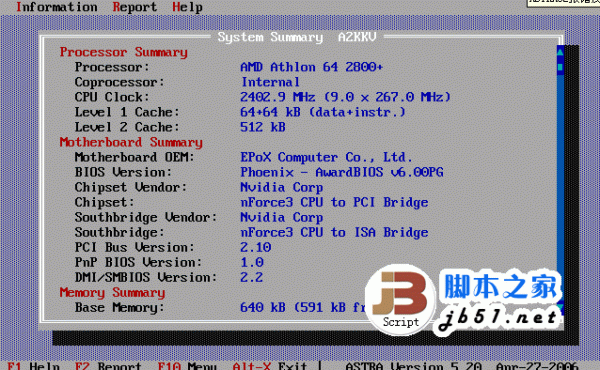
Task: Click the '2.2' DMI/SMBIOS value
Action: pos(251,277)
